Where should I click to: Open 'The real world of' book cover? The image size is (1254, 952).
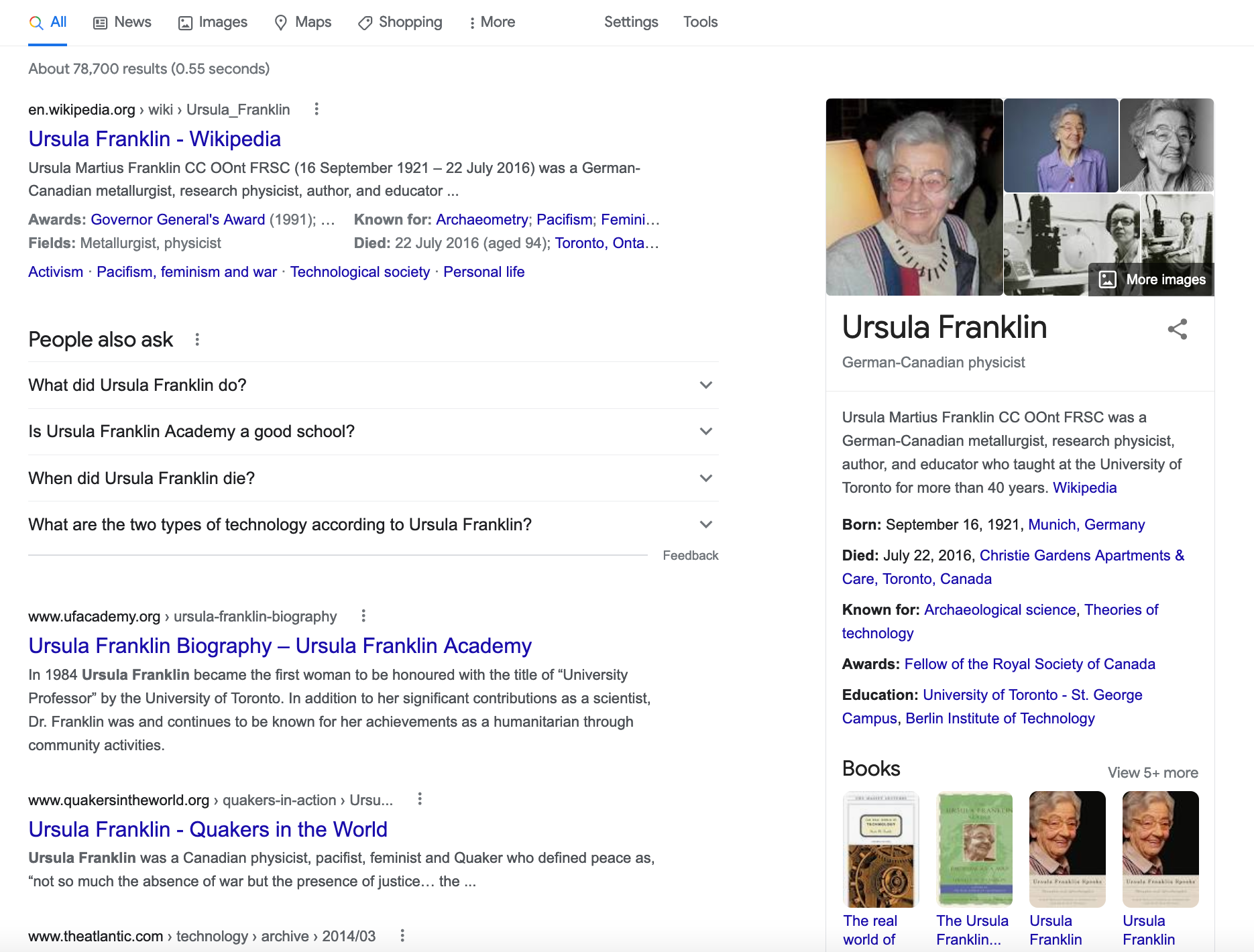pyautogui.click(x=880, y=849)
